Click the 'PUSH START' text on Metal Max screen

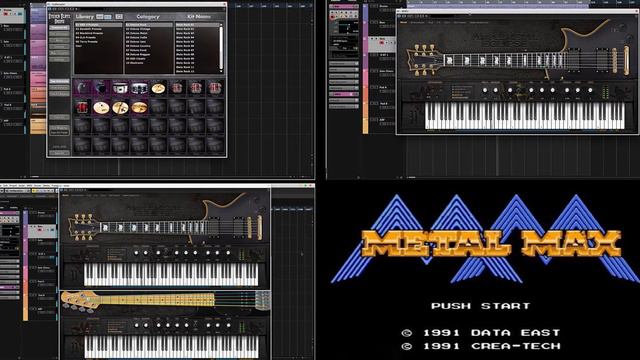pyautogui.click(x=480, y=306)
